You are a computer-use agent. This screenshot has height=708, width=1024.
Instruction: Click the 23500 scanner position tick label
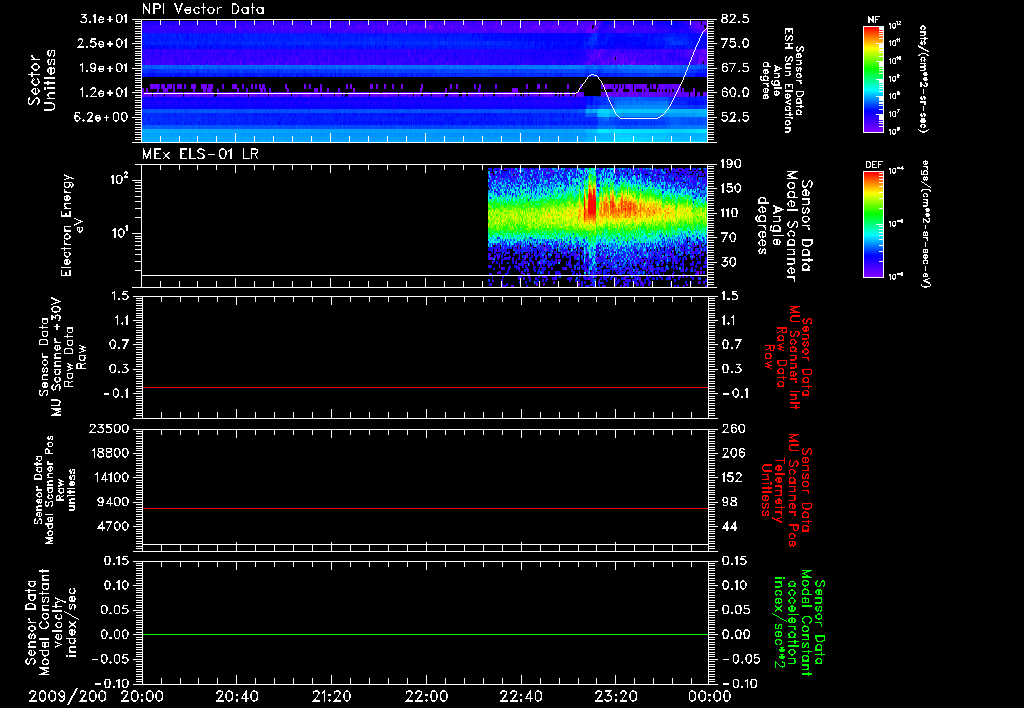[108, 428]
